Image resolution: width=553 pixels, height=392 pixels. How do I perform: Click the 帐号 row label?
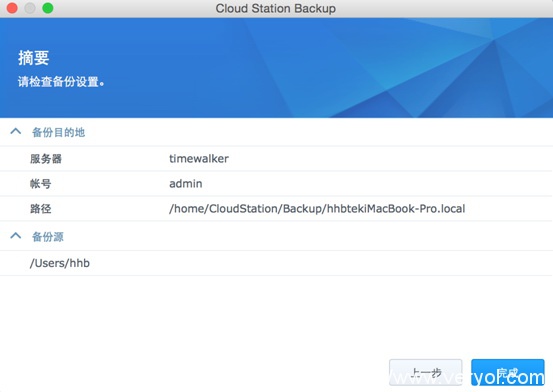coord(41,184)
